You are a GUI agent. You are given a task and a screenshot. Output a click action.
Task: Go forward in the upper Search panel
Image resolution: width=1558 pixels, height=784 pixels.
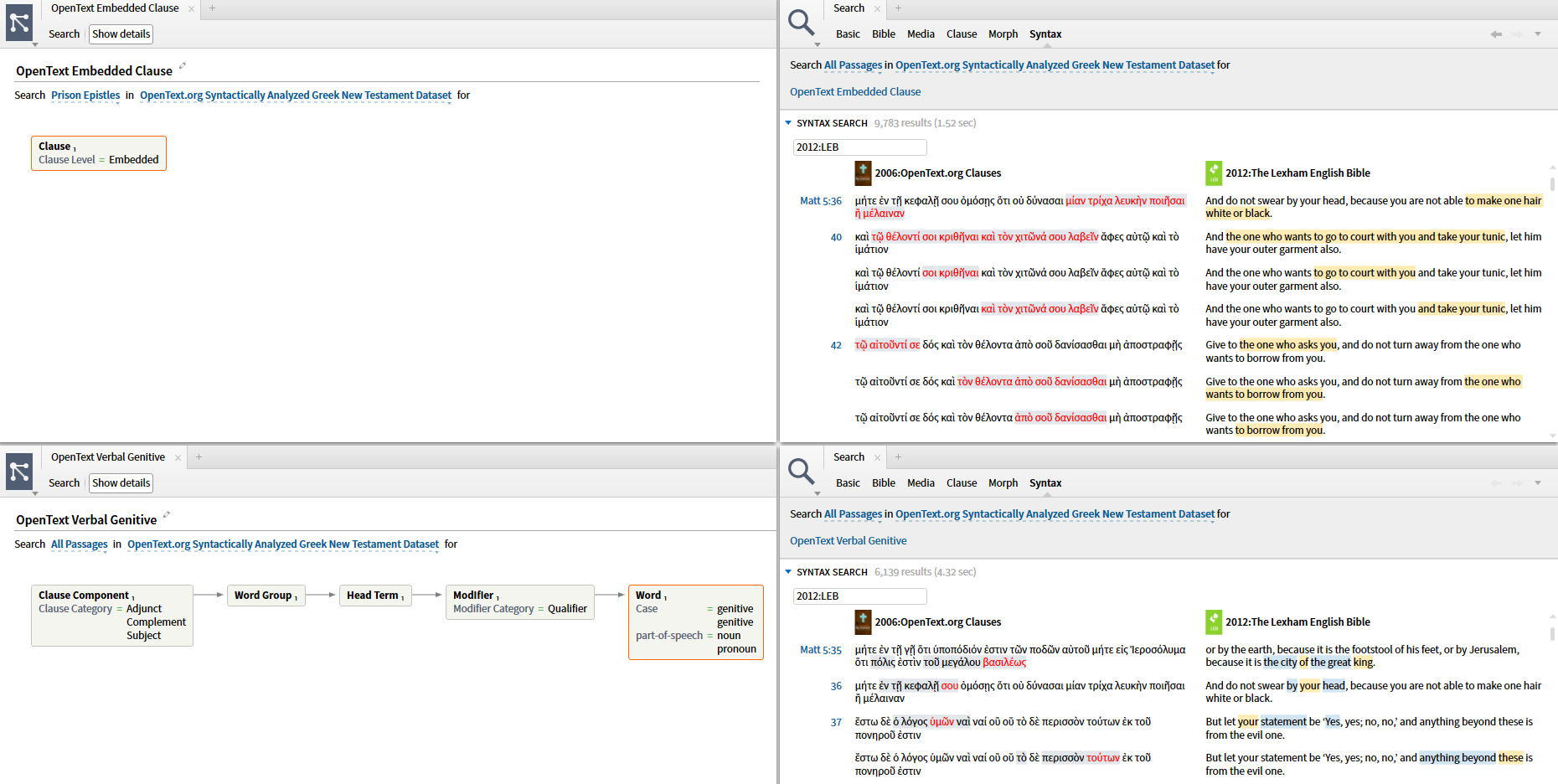[1517, 34]
